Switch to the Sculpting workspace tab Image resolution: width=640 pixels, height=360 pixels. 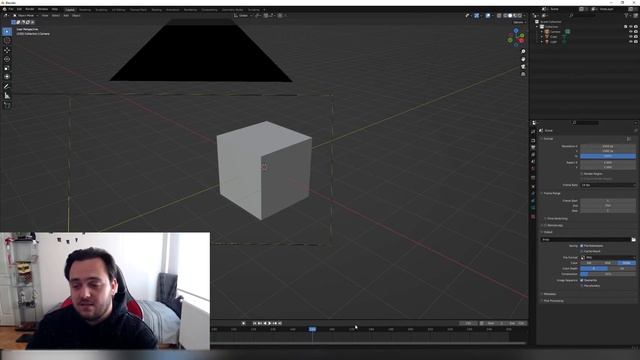point(101,9)
